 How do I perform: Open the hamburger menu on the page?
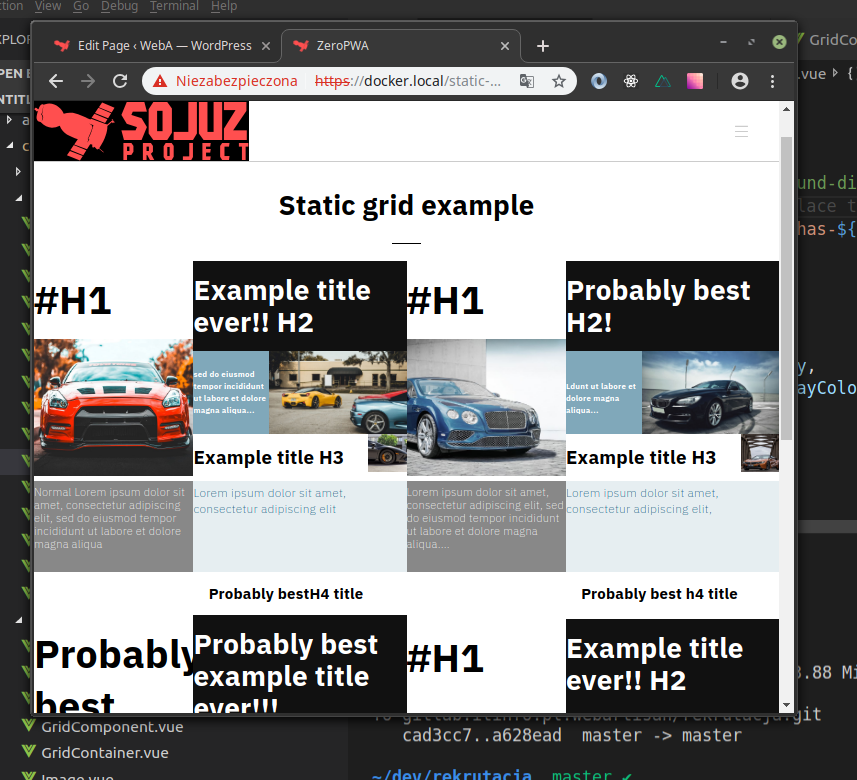click(741, 131)
